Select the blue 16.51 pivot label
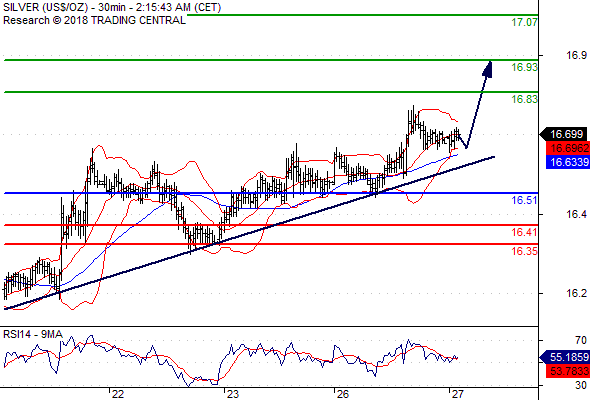The image size is (590, 400). coord(524,200)
